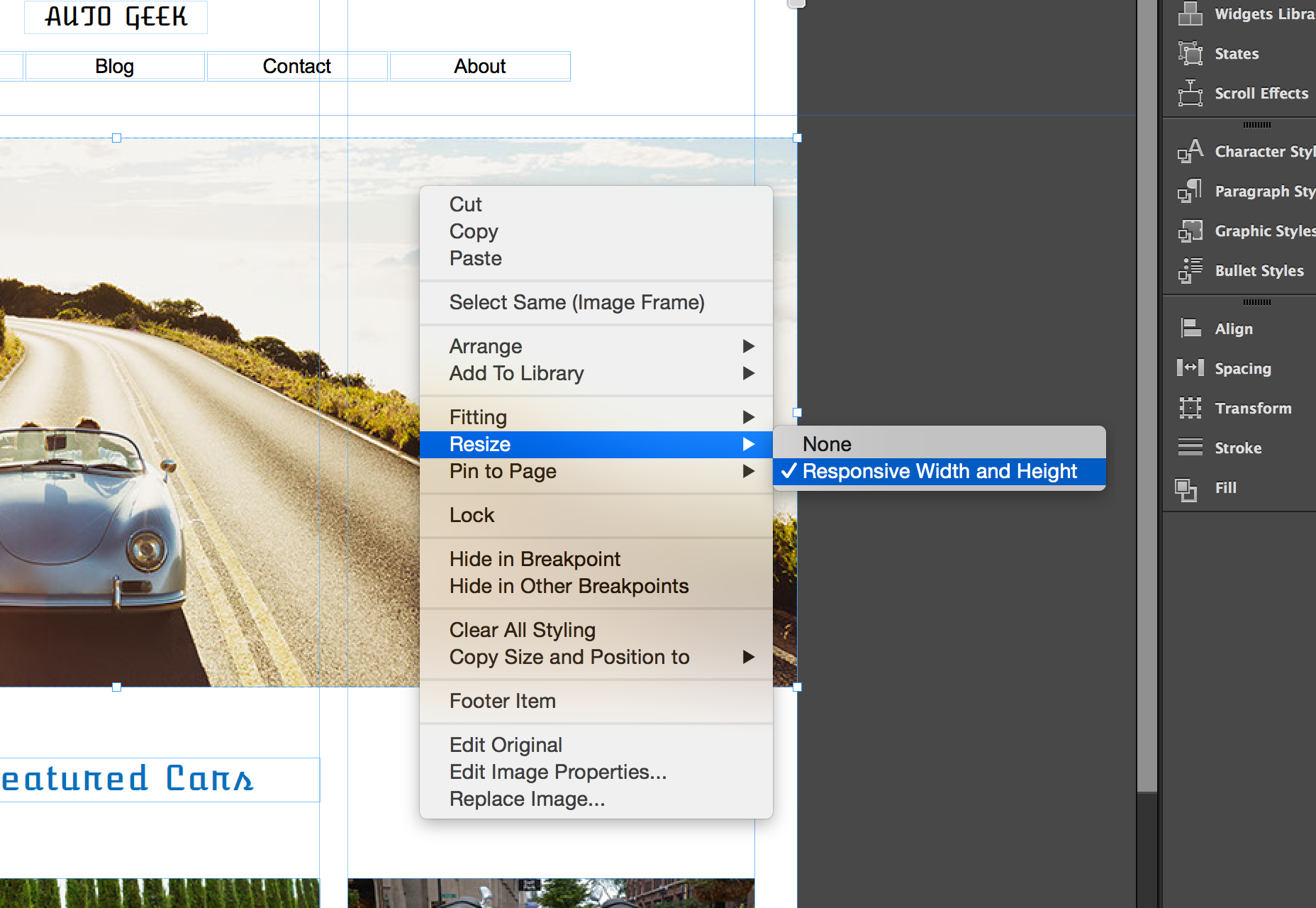Open Edit Image Properties dialog
The image size is (1316, 908).
[x=596, y=772]
